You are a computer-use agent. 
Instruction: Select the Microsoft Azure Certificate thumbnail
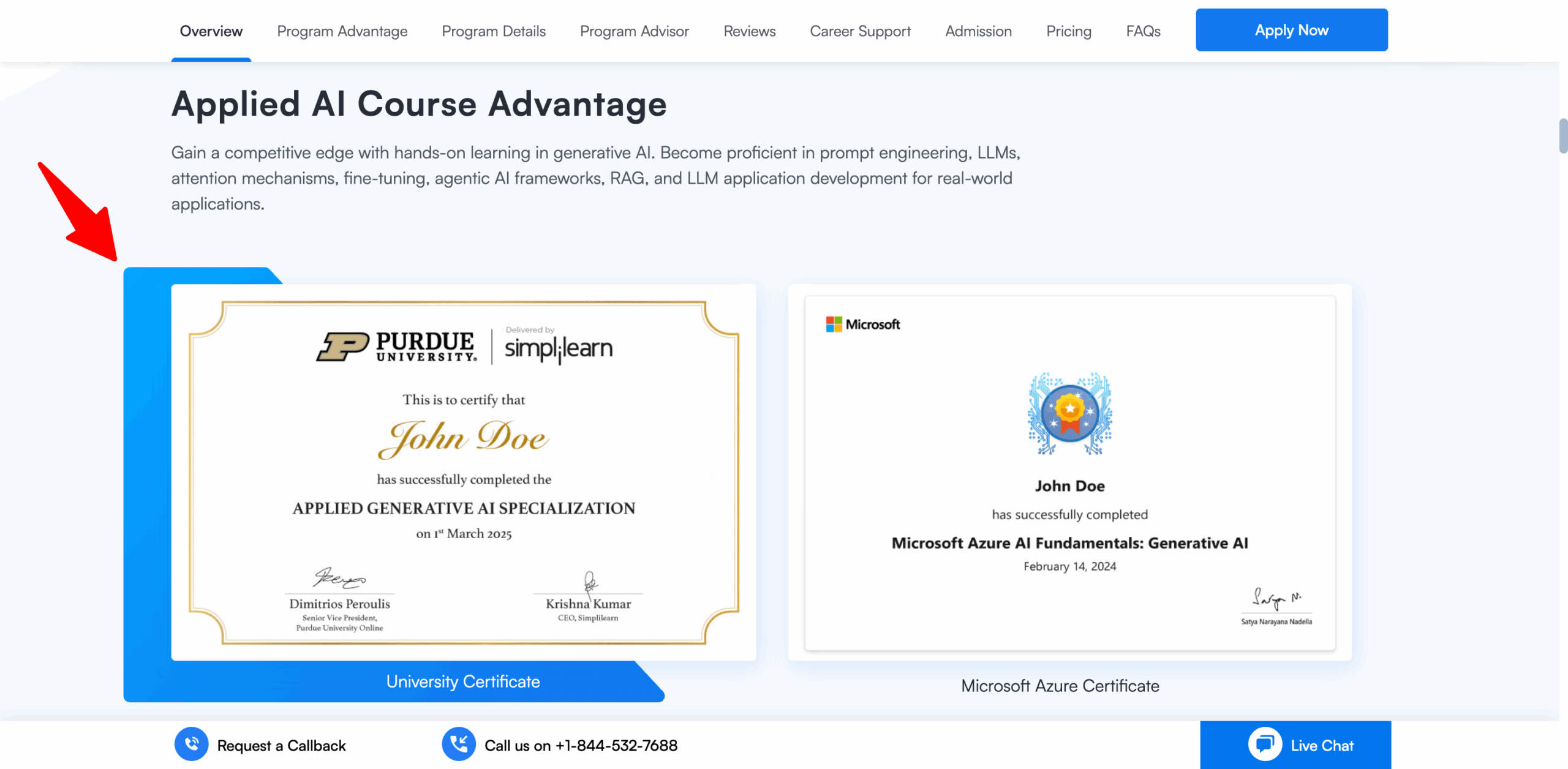(1069, 473)
